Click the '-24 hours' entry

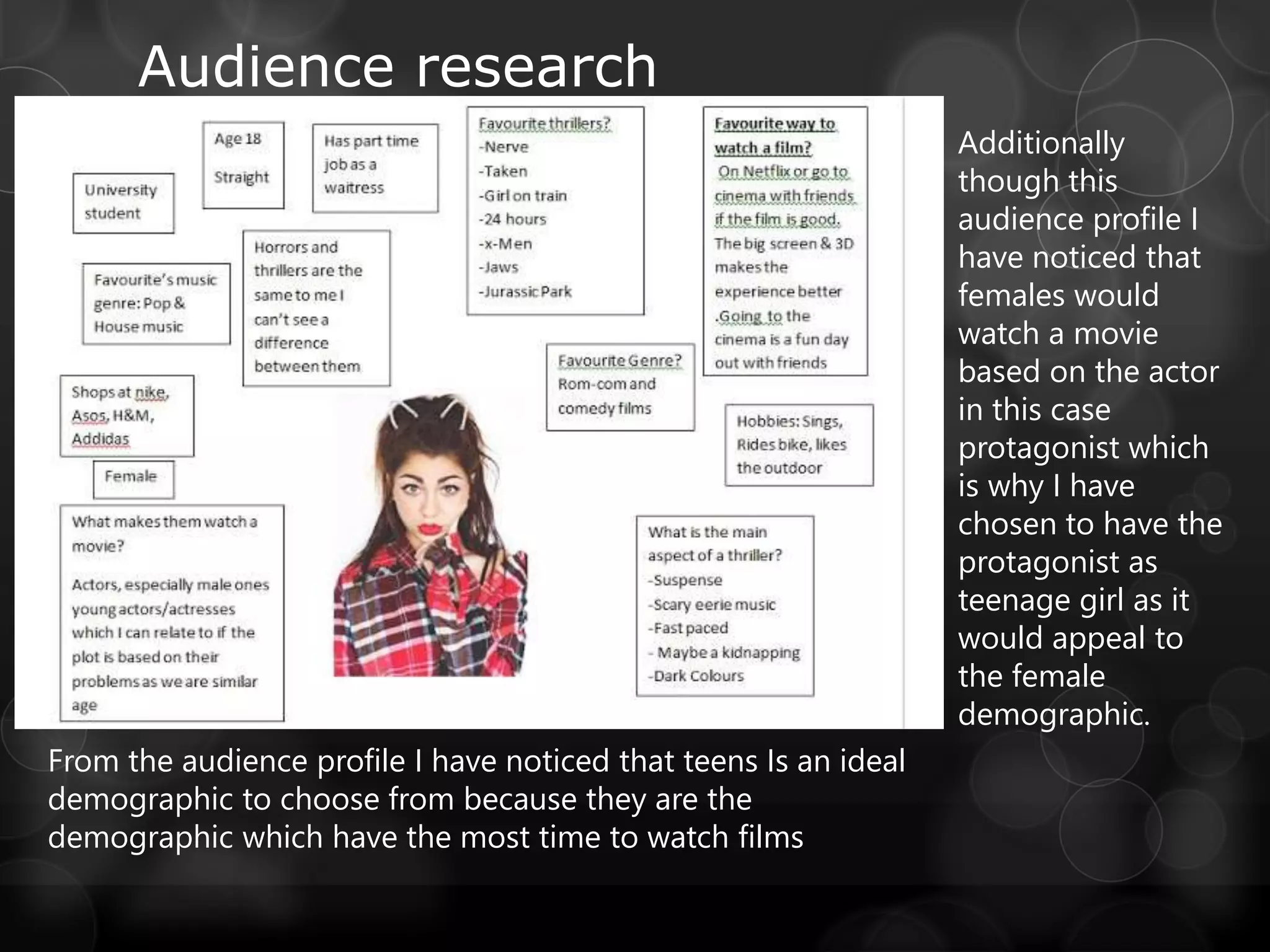click(x=512, y=219)
